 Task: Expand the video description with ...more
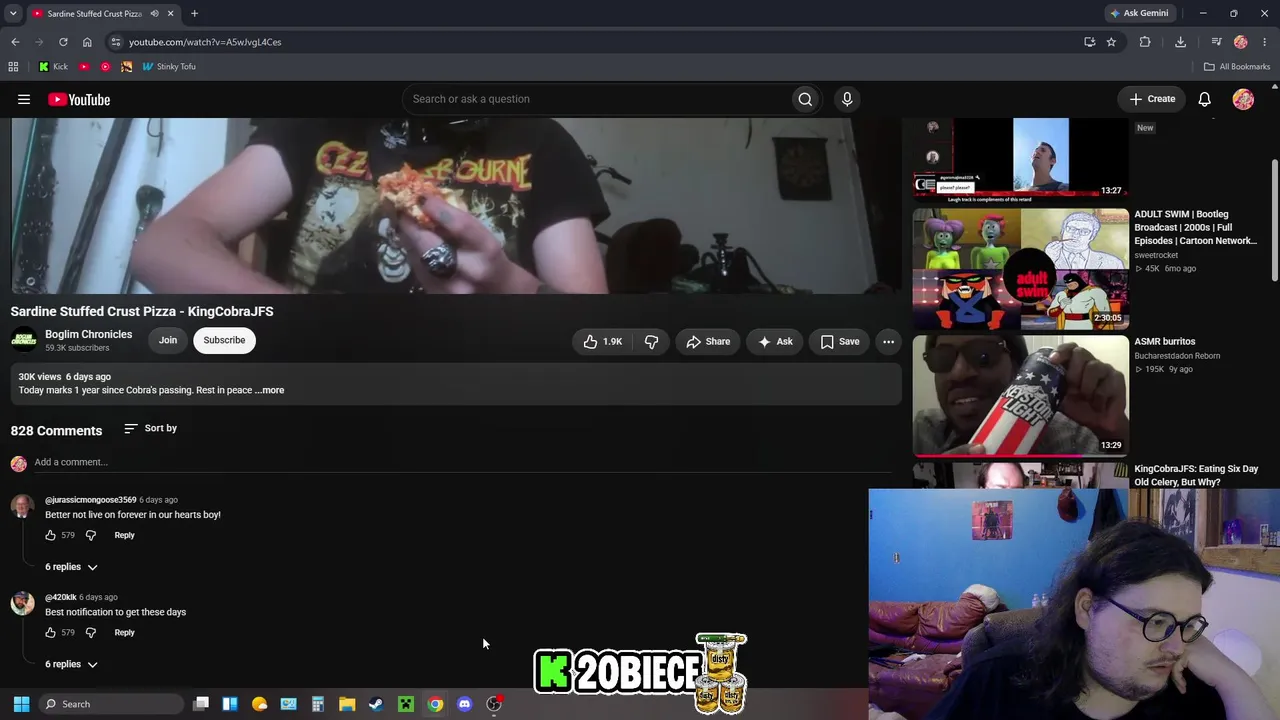(270, 390)
